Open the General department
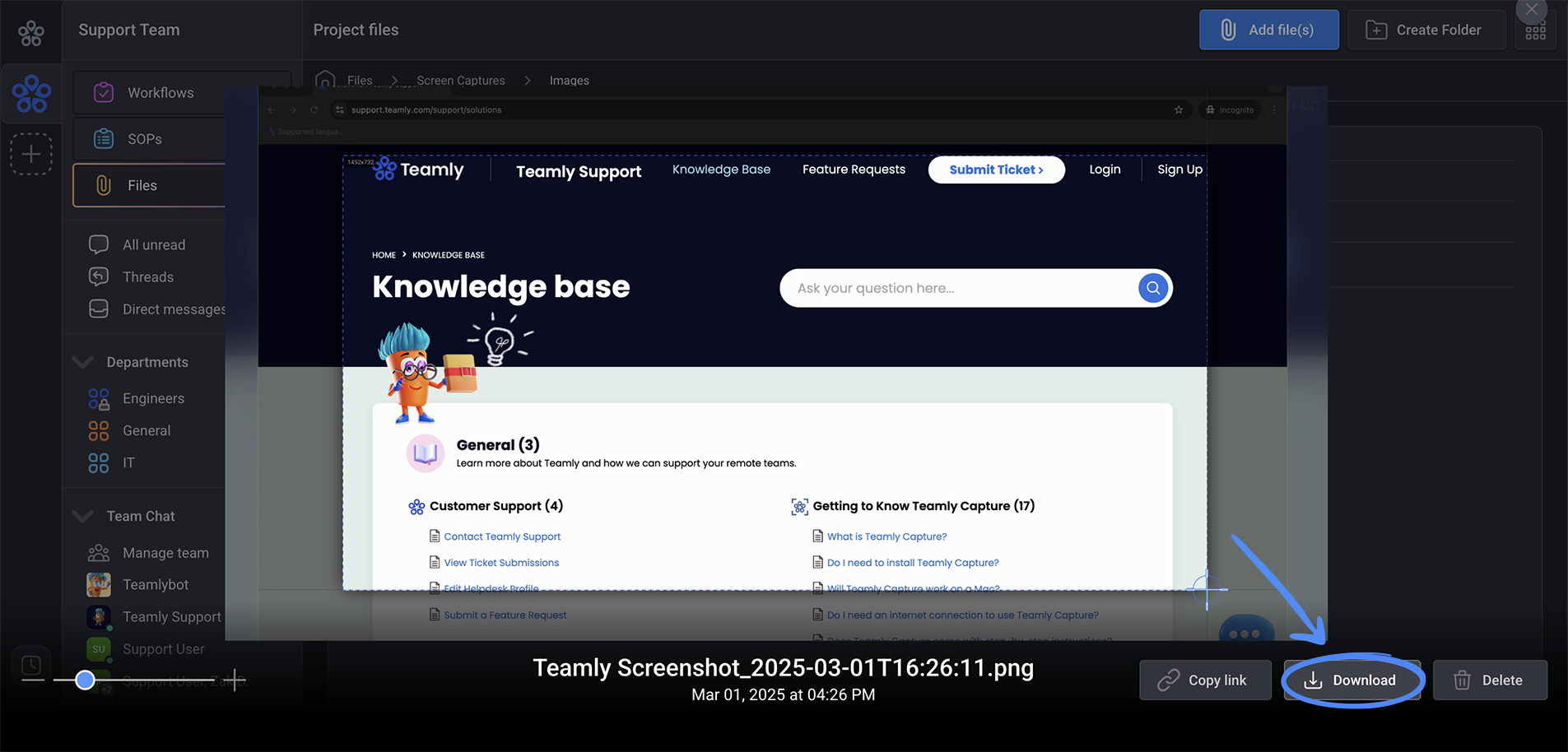 coord(147,430)
